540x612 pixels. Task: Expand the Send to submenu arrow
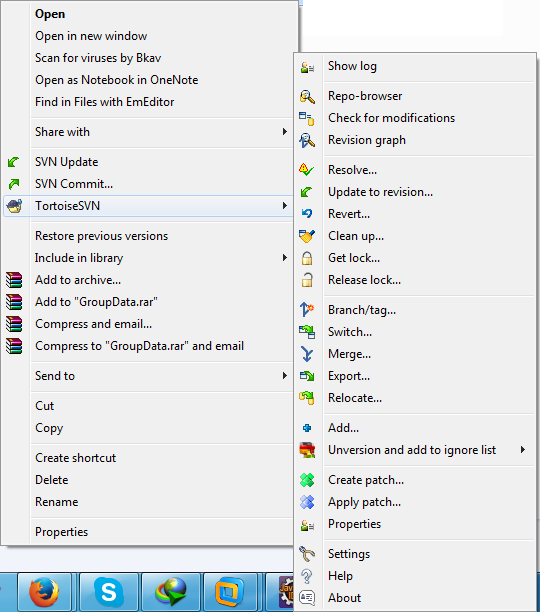285,376
